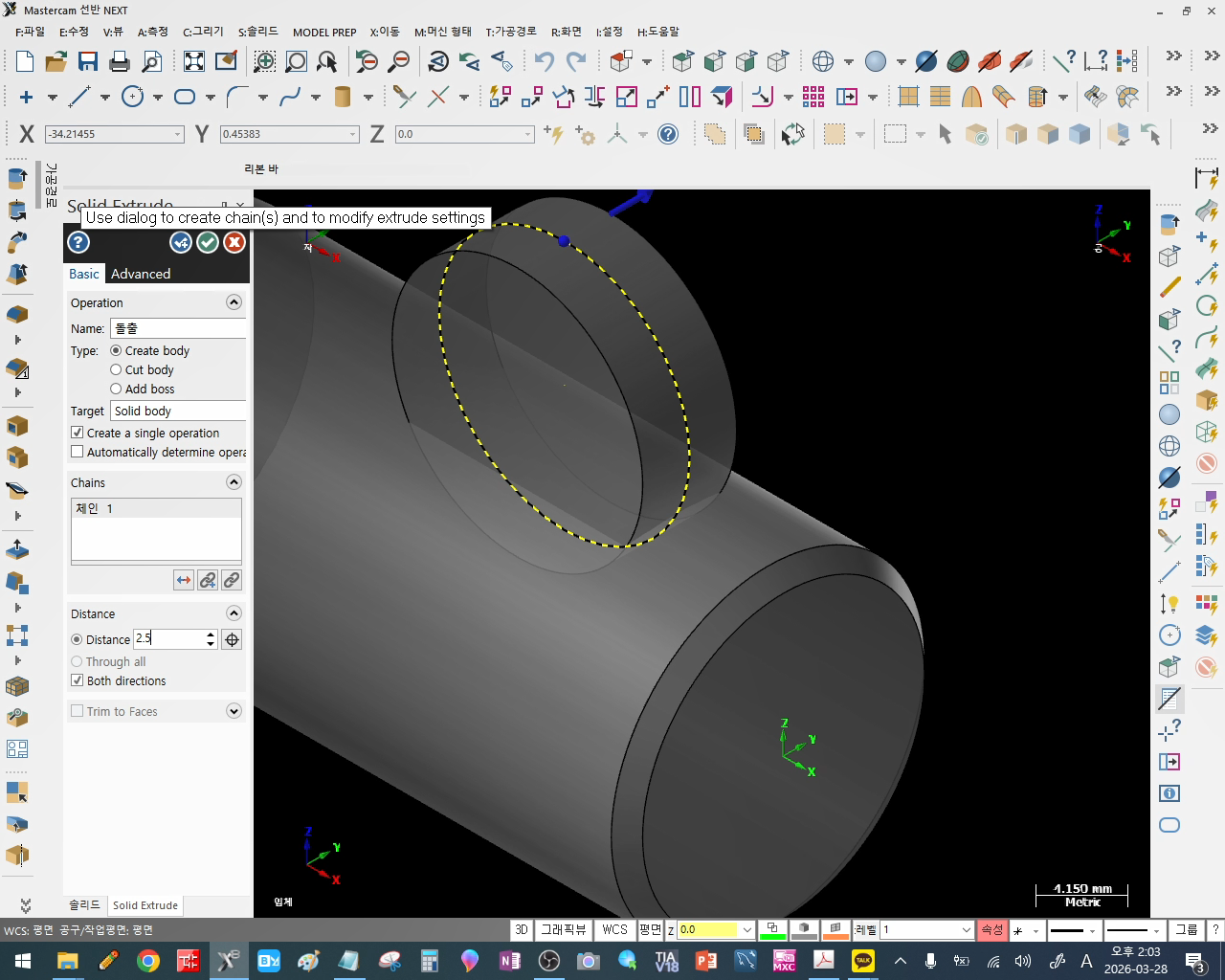Check Automatically determine operation type

(78, 452)
